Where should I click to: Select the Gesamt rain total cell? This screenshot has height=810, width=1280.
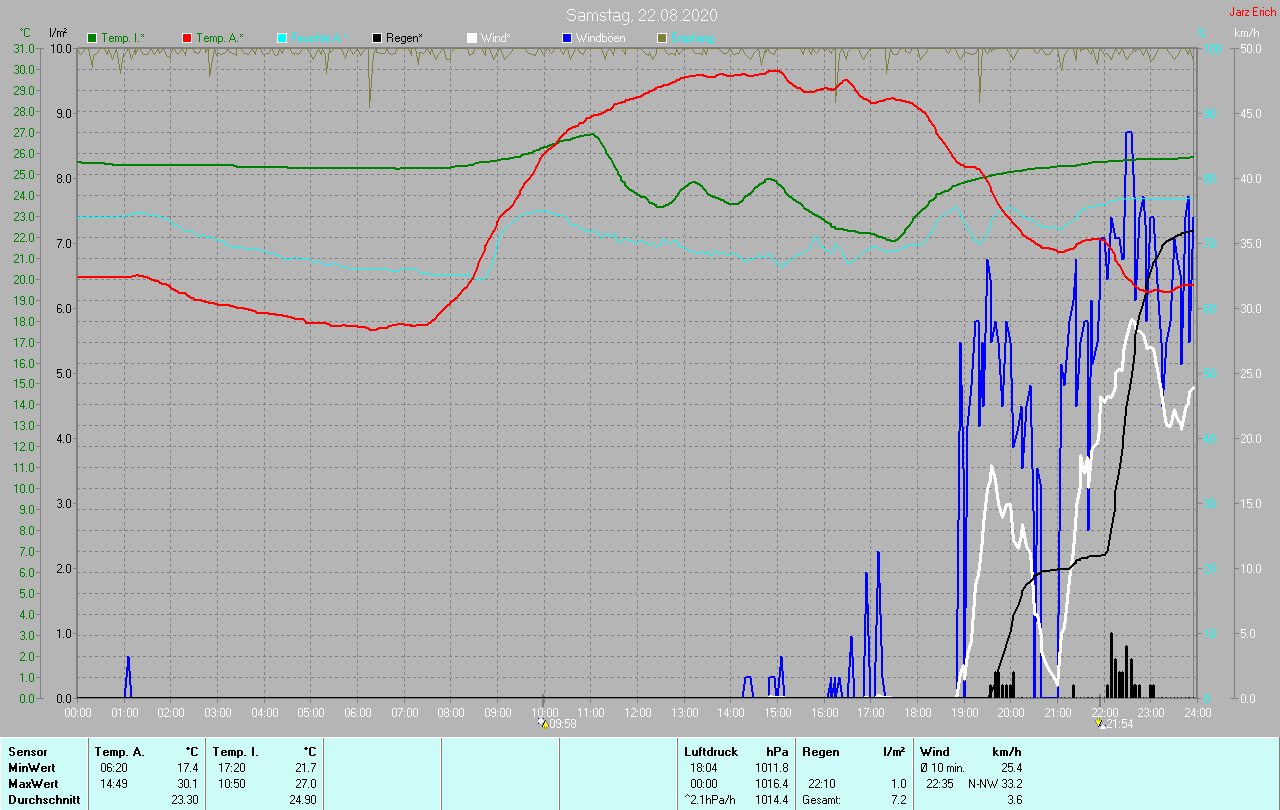(855, 800)
